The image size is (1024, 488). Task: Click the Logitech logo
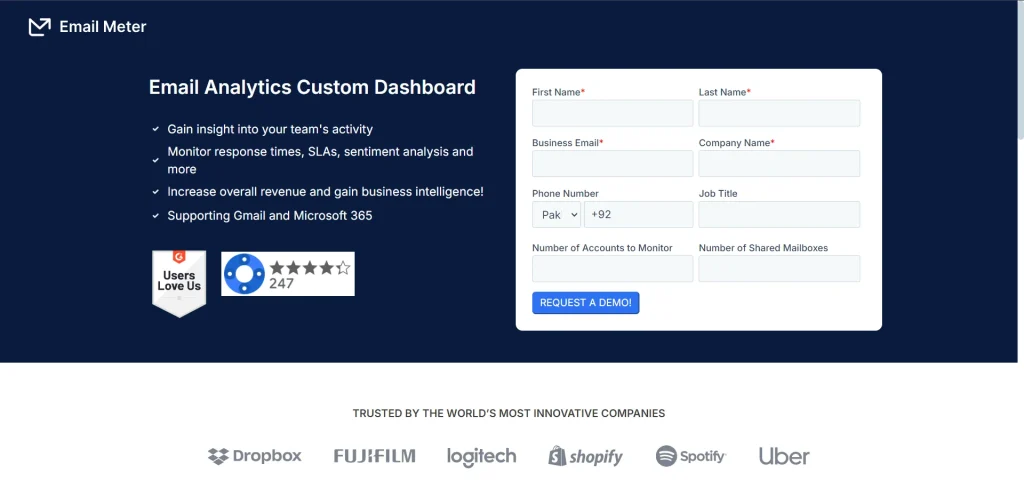(481, 457)
